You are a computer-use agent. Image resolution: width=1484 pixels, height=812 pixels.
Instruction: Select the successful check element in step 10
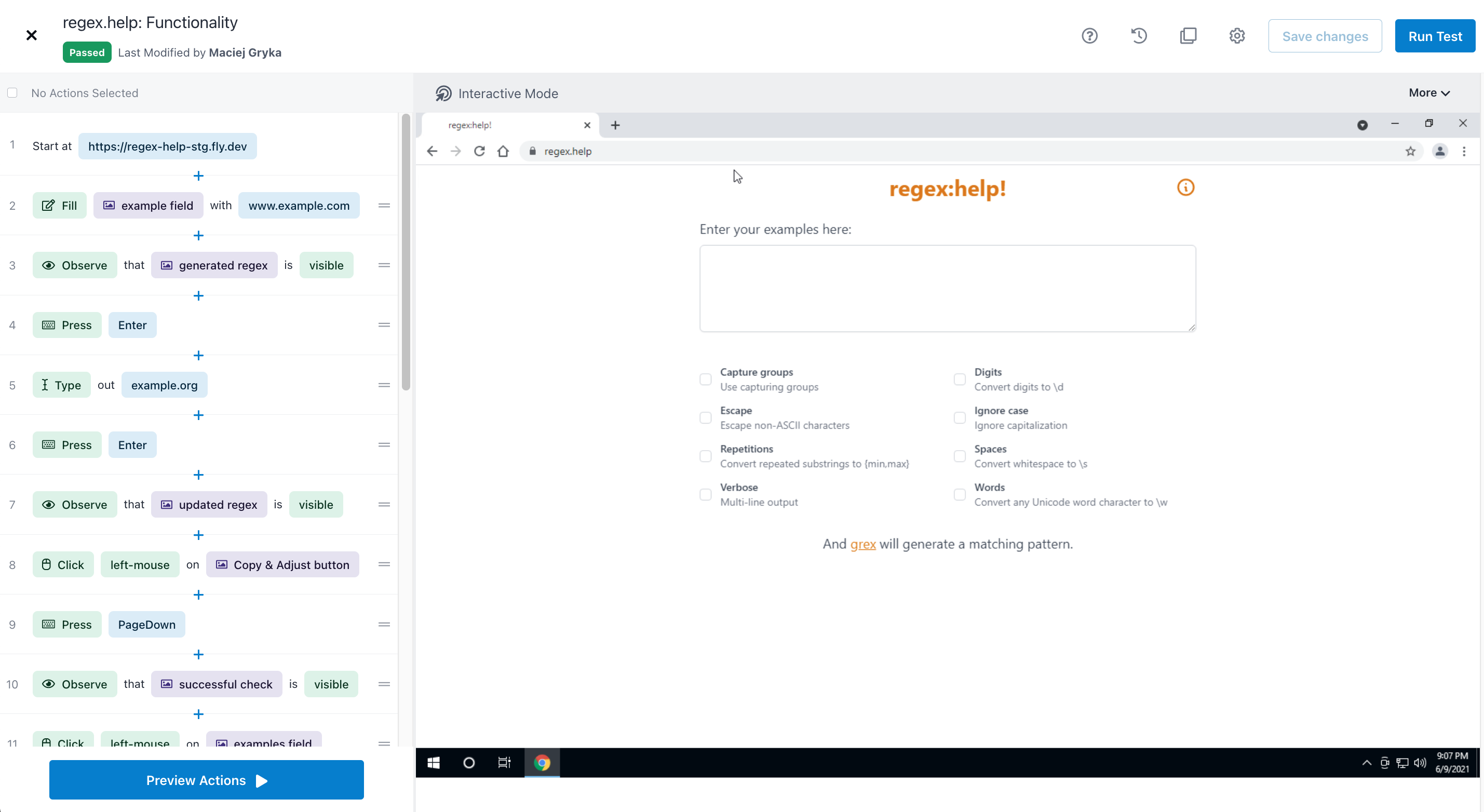pos(217,684)
